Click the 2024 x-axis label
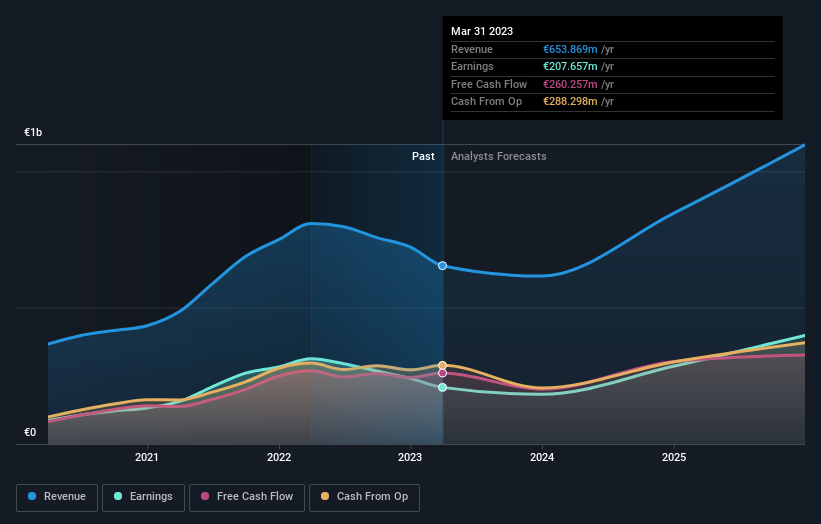Viewport: 821px width, 524px height. [x=542, y=458]
